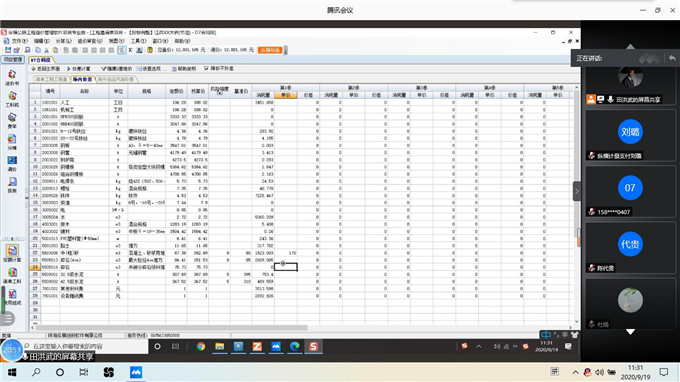
Task: Click the Cut scissors icon in toolbar
Action: (46, 50)
